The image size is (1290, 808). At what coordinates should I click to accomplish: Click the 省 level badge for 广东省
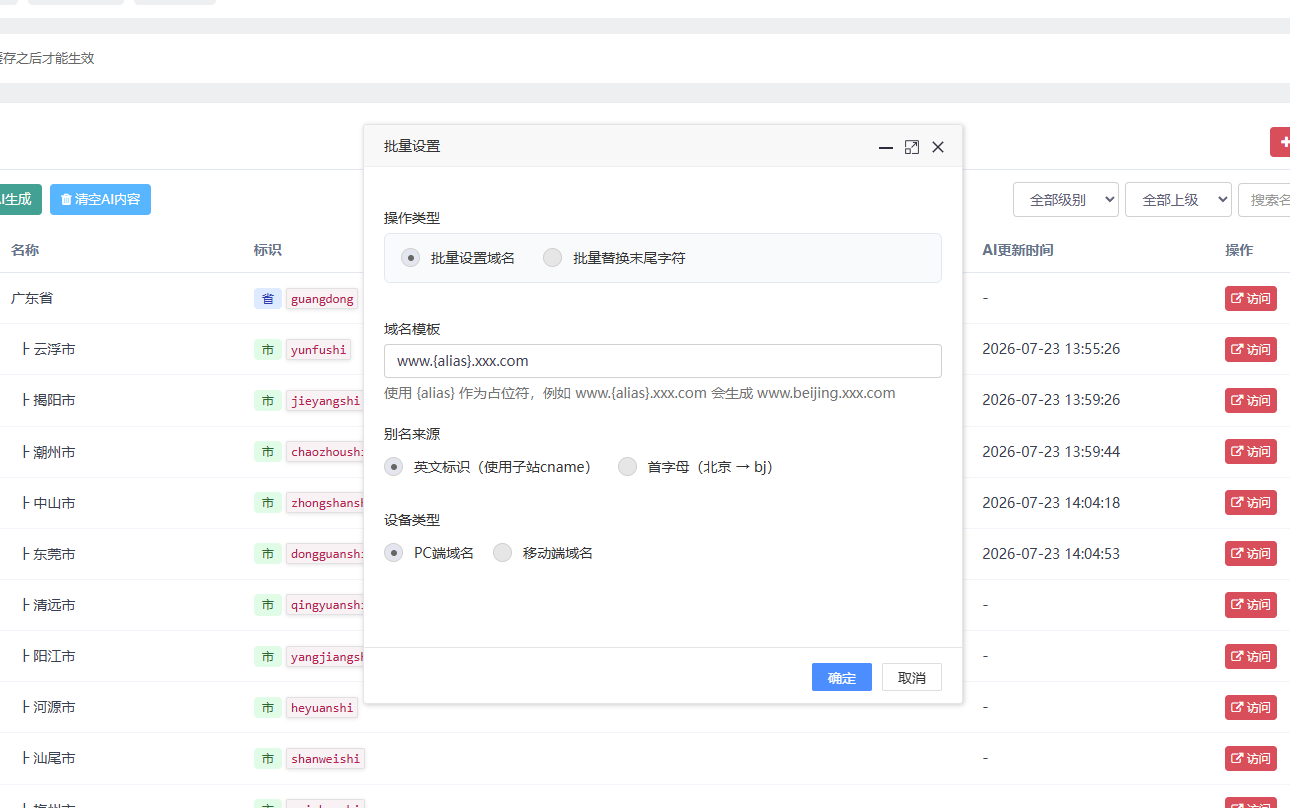coord(268,298)
